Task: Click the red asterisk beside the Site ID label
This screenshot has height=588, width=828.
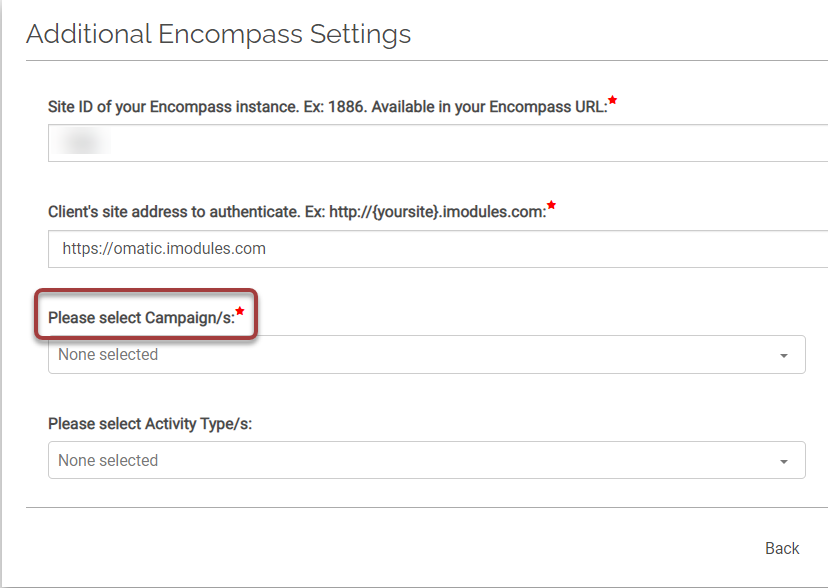Action: (612, 101)
